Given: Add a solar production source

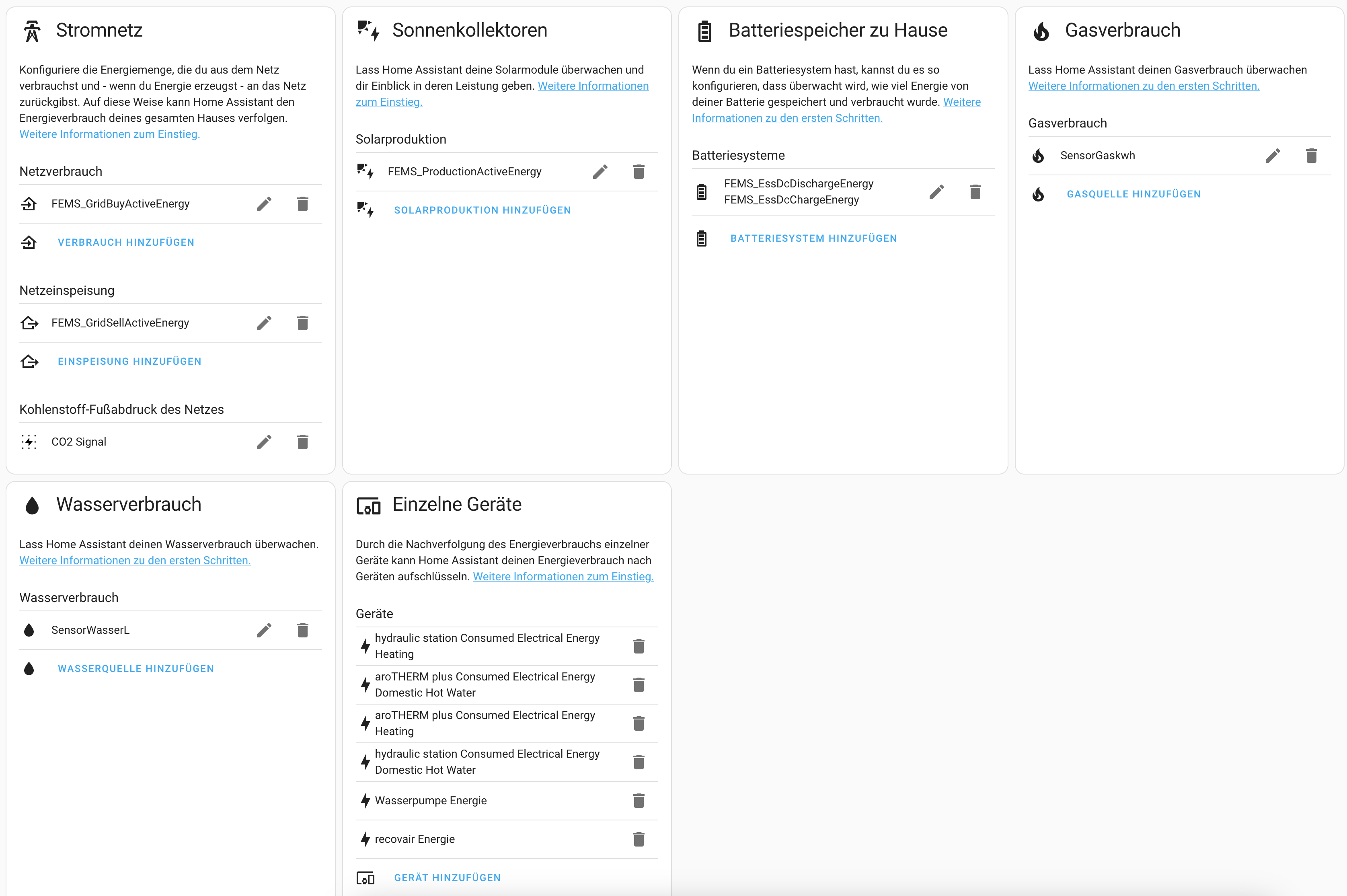Looking at the screenshot, I should (482, 210).
